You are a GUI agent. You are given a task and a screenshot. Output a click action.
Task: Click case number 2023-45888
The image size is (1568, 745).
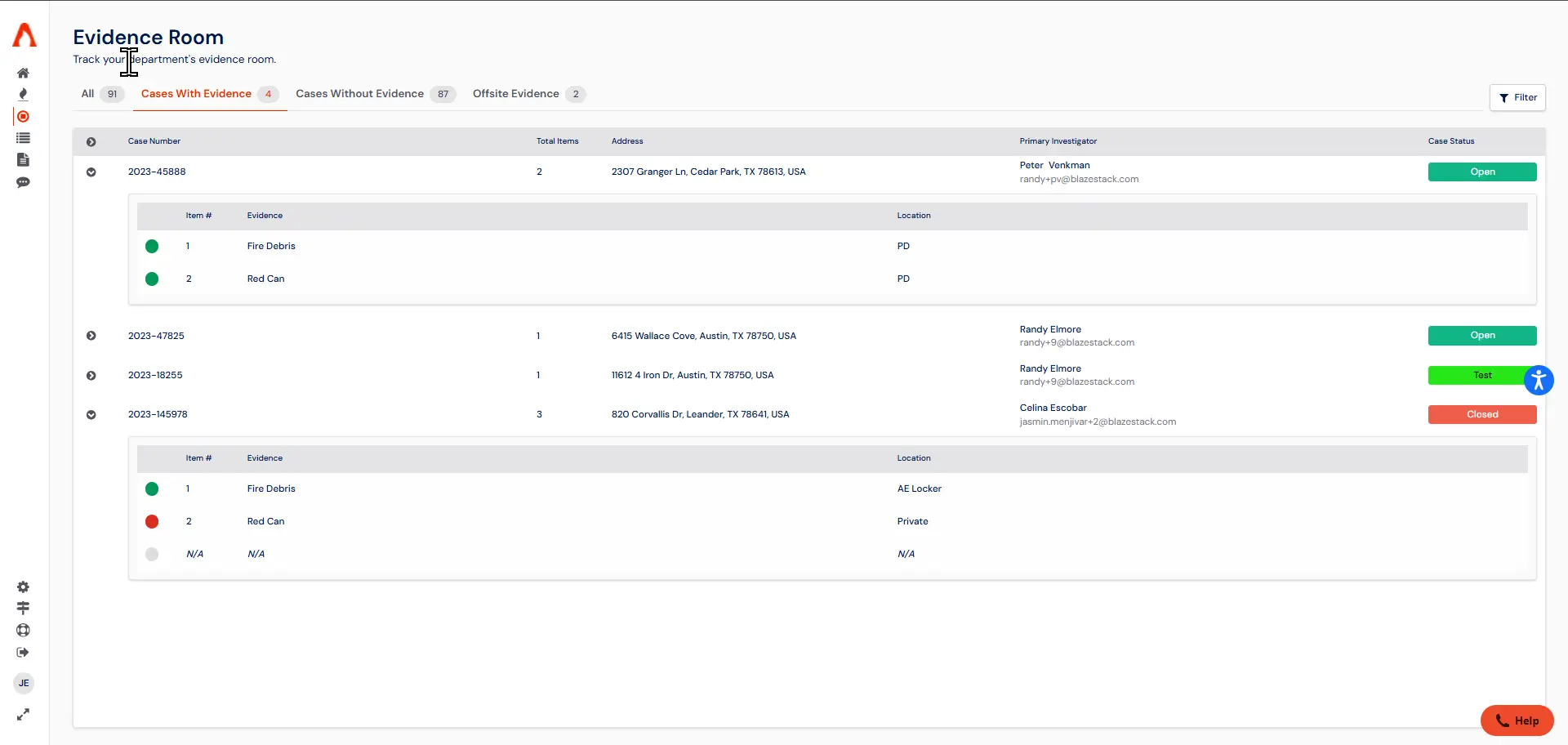pos(157,172)
